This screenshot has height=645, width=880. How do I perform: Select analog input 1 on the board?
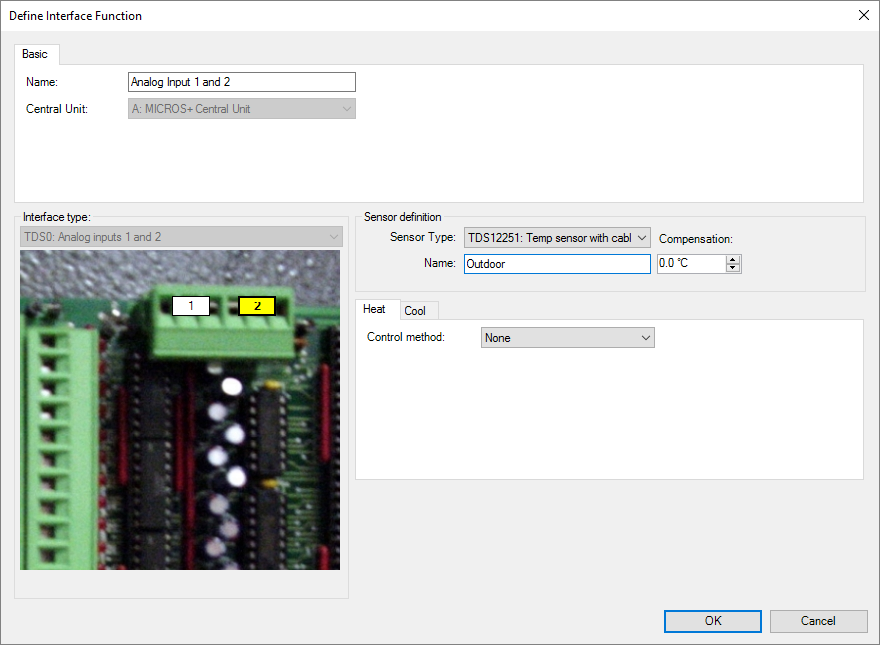click(190, 306)
